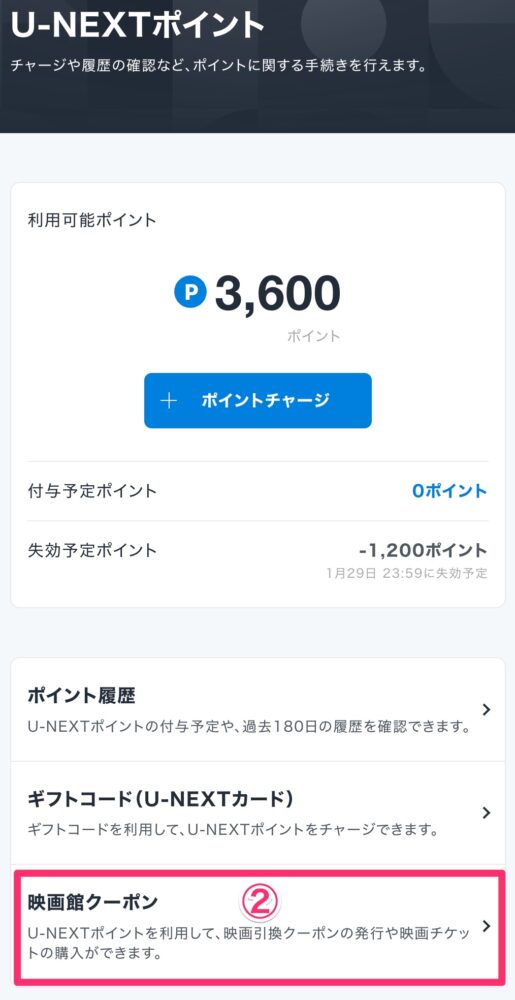Open ギフトコード via its chevron arrow
The height and width of the screenshot is (1000, 515).
click(486, 812)
